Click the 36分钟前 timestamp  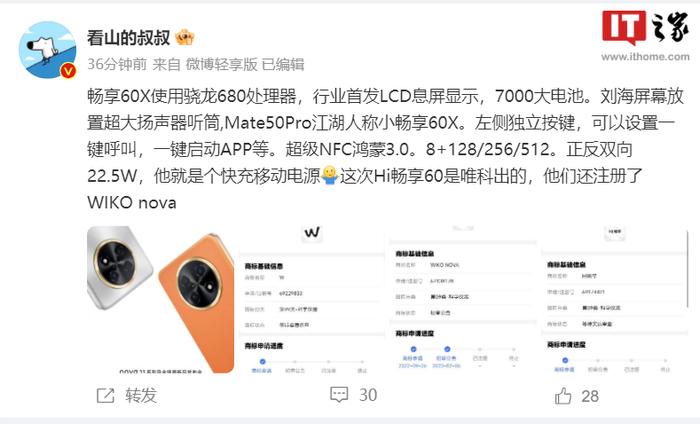tap(117, 64)
